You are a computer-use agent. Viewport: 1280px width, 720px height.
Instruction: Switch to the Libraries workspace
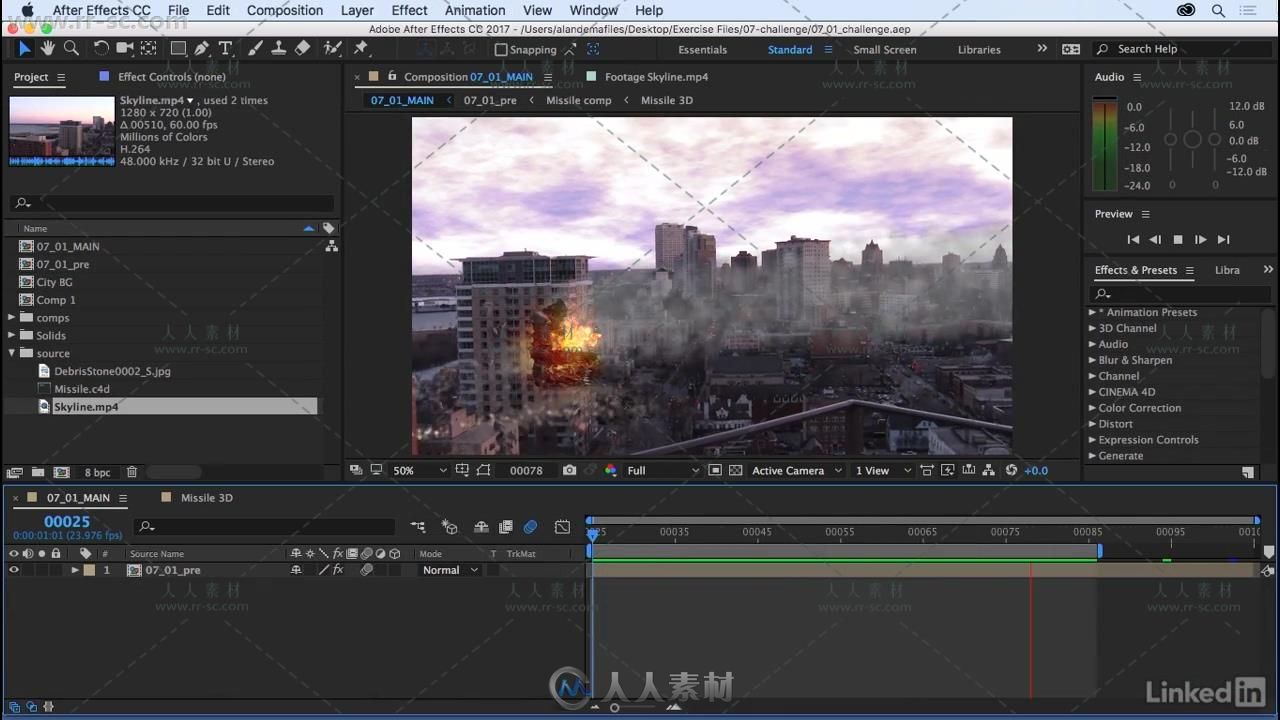click(979, 49)
